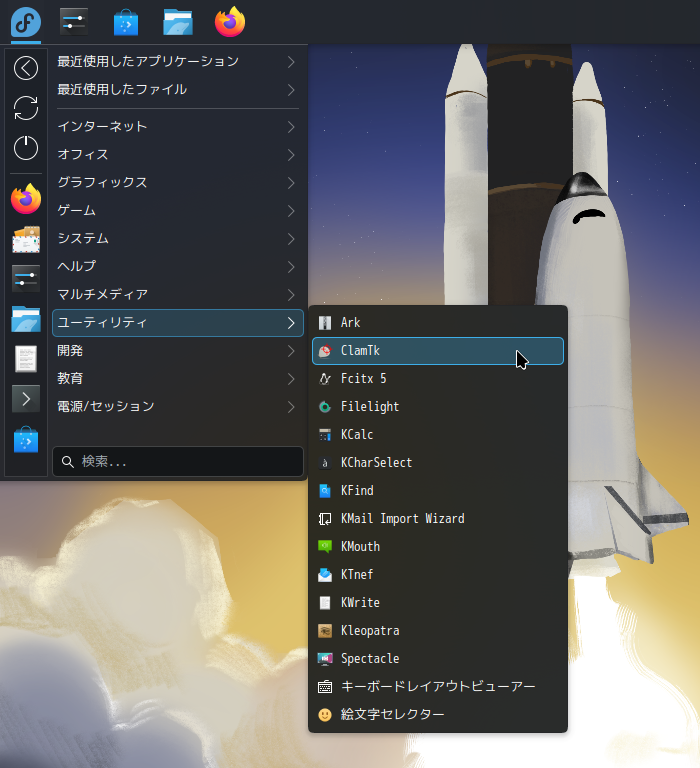The image size is (700, 768).
Task: Open file manager favorite in launcher sidebar
Action: (x=26, y=319)
